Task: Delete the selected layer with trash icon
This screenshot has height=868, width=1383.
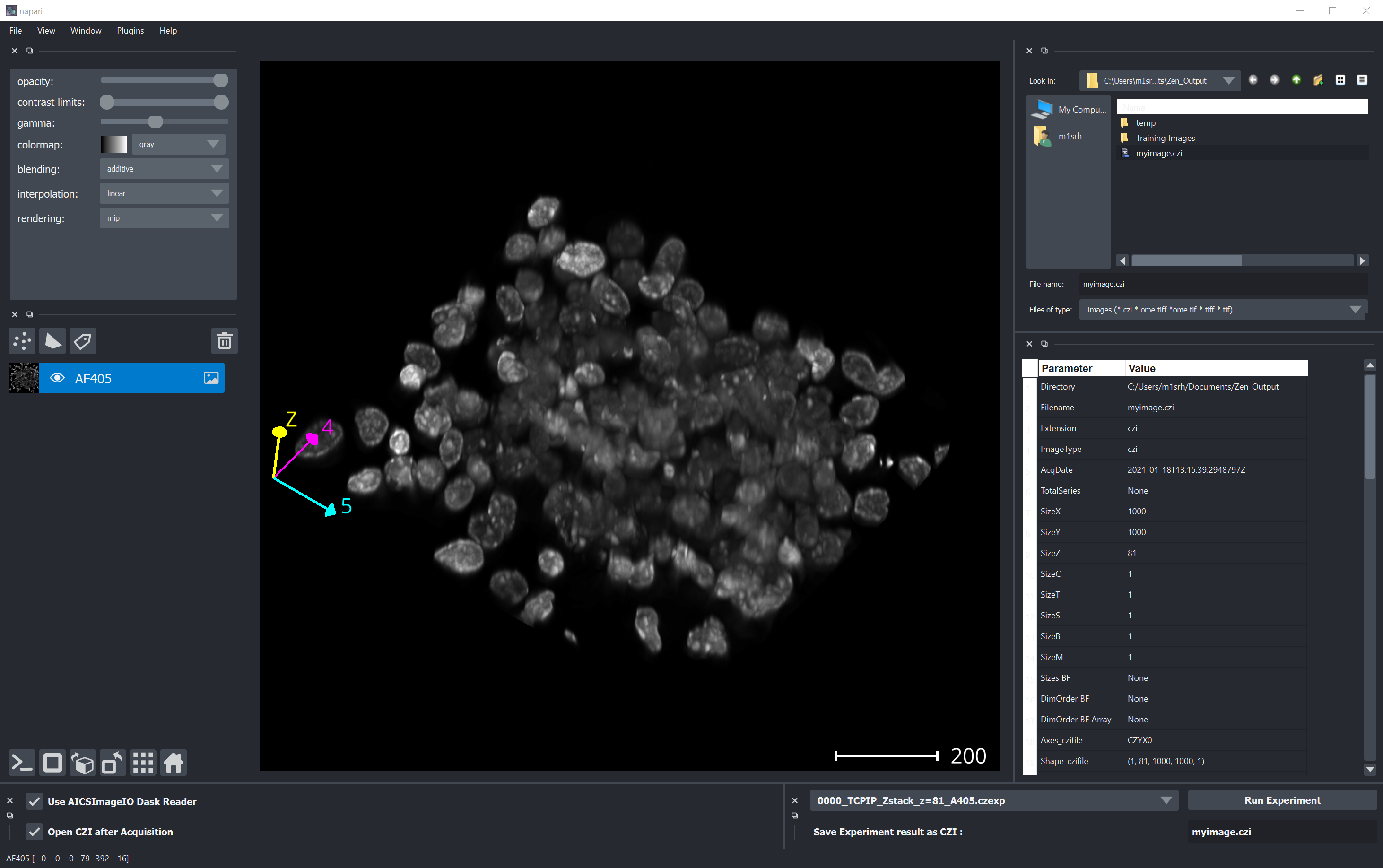Action: click(224, 341)
